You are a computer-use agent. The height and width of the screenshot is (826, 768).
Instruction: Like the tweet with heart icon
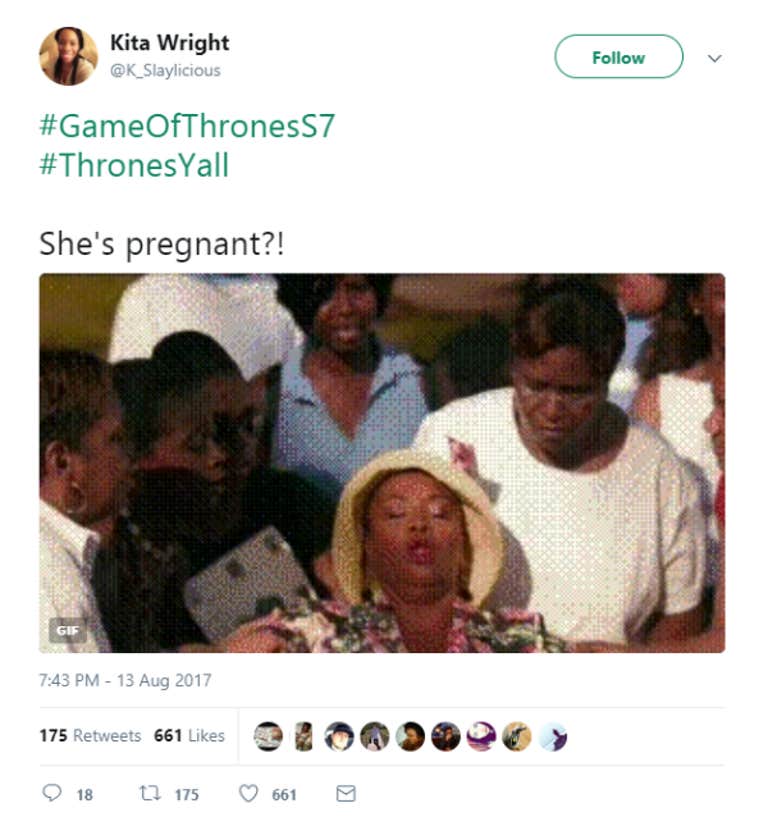tap(248, 793)
